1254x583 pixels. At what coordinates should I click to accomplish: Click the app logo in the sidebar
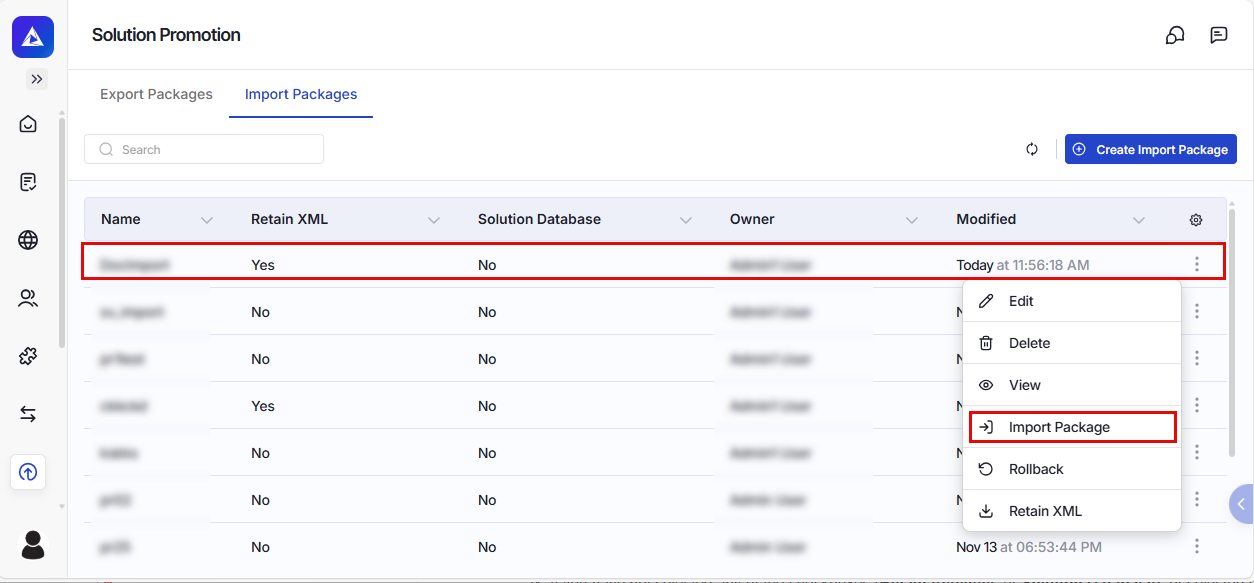pos(33,37)
